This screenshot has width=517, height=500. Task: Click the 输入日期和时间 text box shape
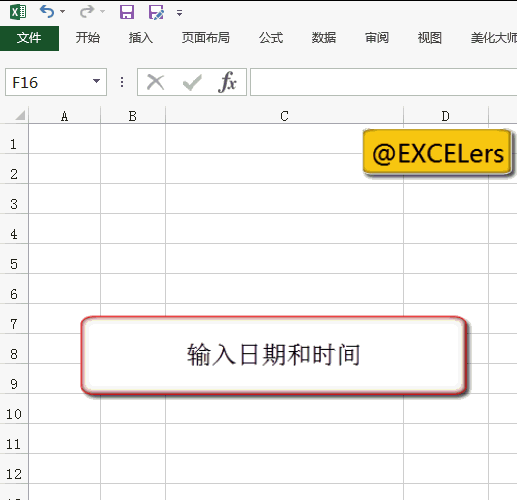pos(274,355)
